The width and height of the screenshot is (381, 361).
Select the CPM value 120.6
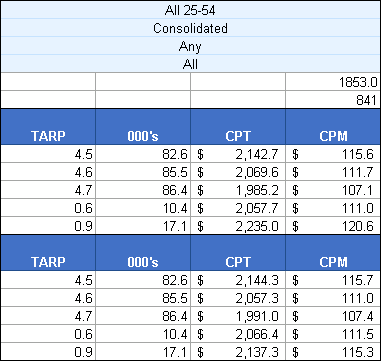point(333,226)
